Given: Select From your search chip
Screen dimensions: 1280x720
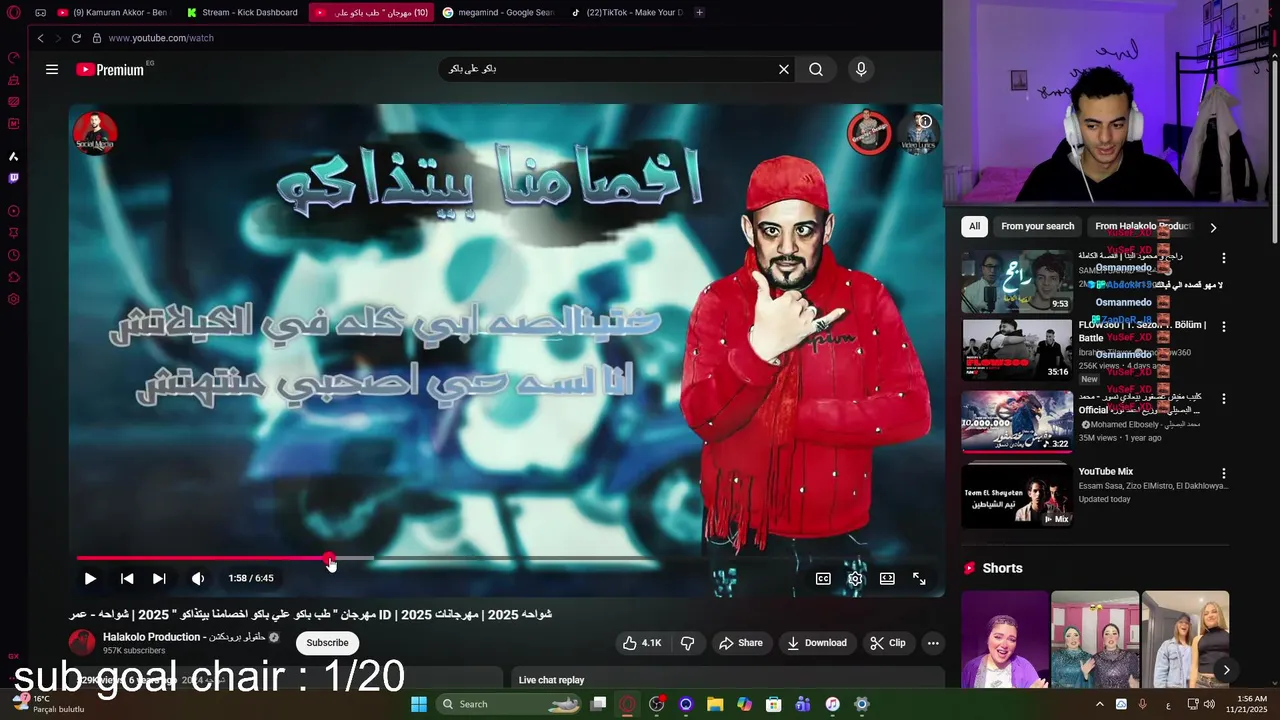Looking at the screenshot, I should click(x=1037, y=226).
